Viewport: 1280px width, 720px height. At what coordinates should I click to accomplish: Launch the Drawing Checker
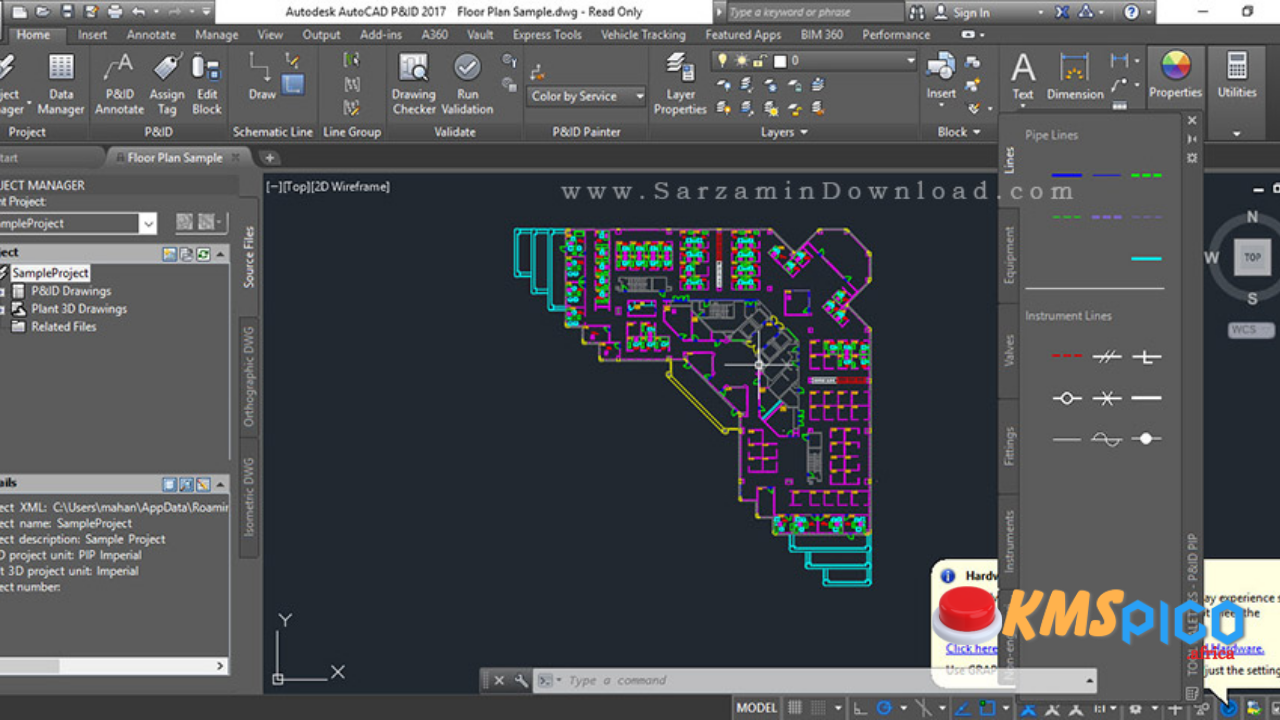413,83
